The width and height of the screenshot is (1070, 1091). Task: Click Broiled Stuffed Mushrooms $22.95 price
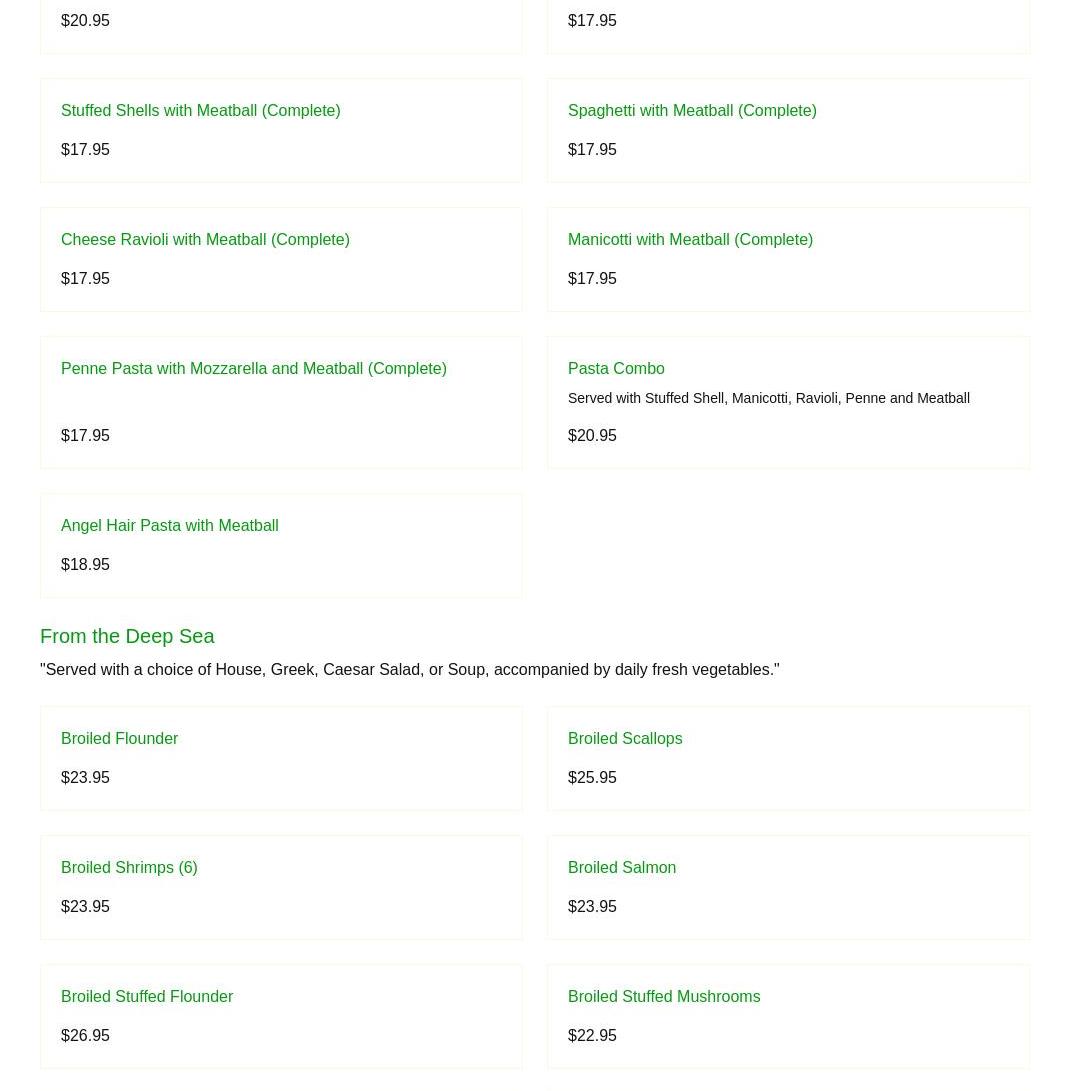(x=592, y=1036)
